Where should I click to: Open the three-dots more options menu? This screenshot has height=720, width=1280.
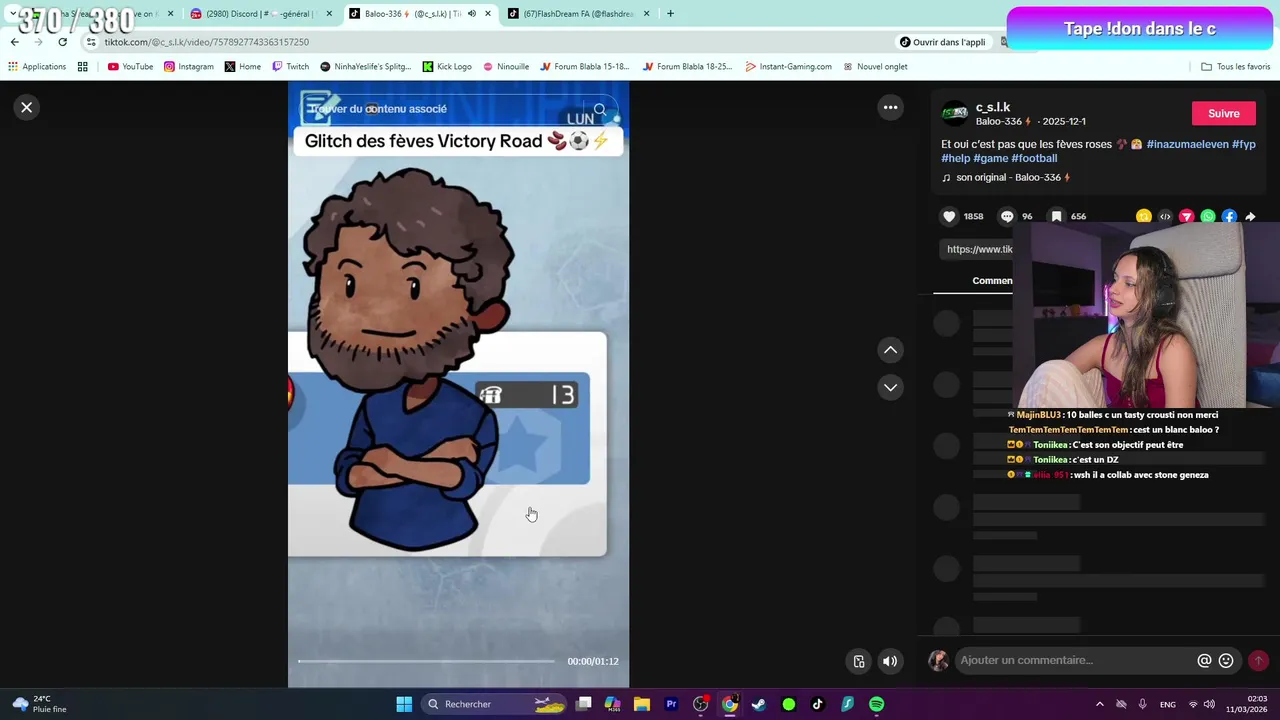[x=890, y=107]
